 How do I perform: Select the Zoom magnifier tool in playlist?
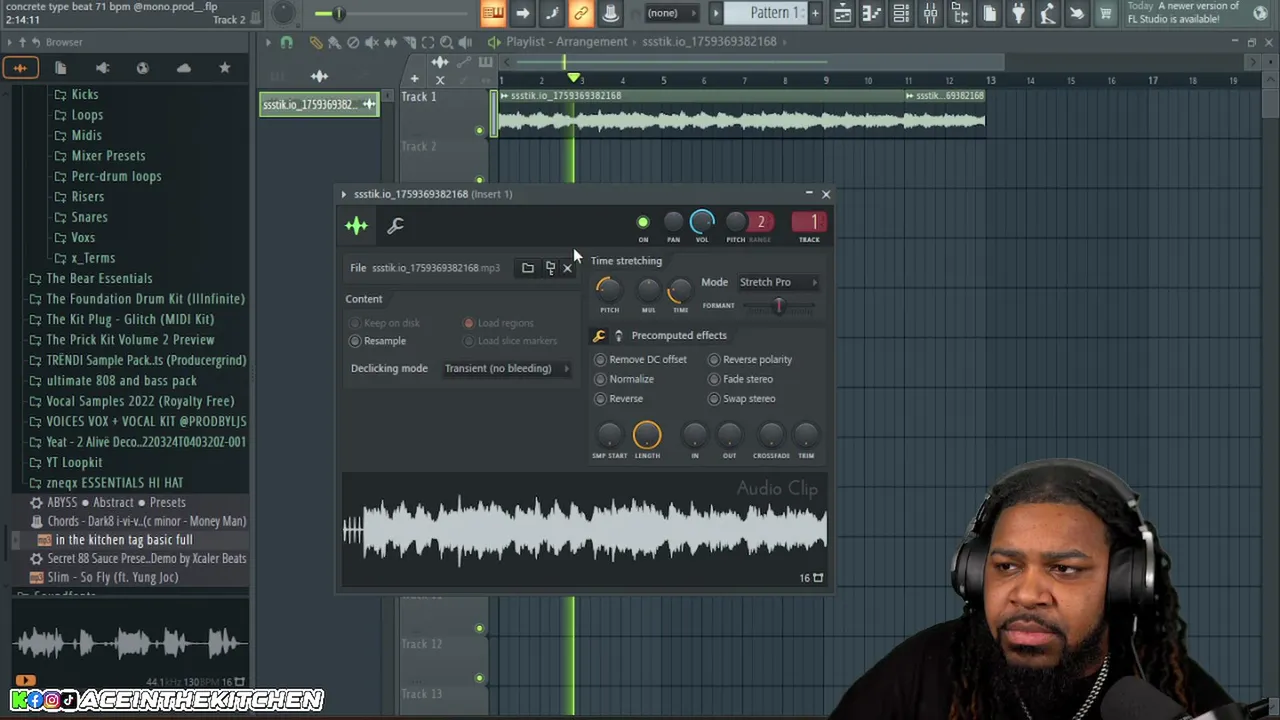coord(447,42)
